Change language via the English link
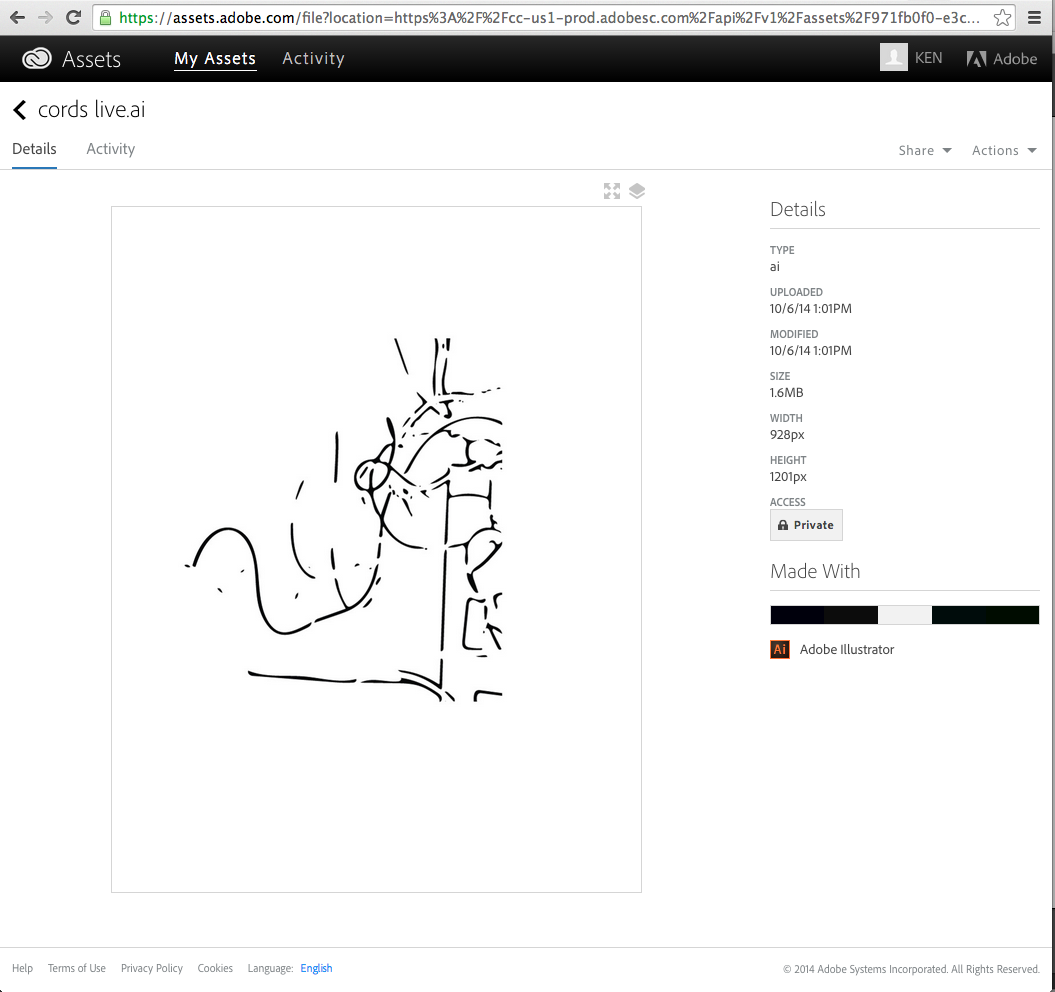Viewport: 1055px width, 992px height. pos(316,968)
